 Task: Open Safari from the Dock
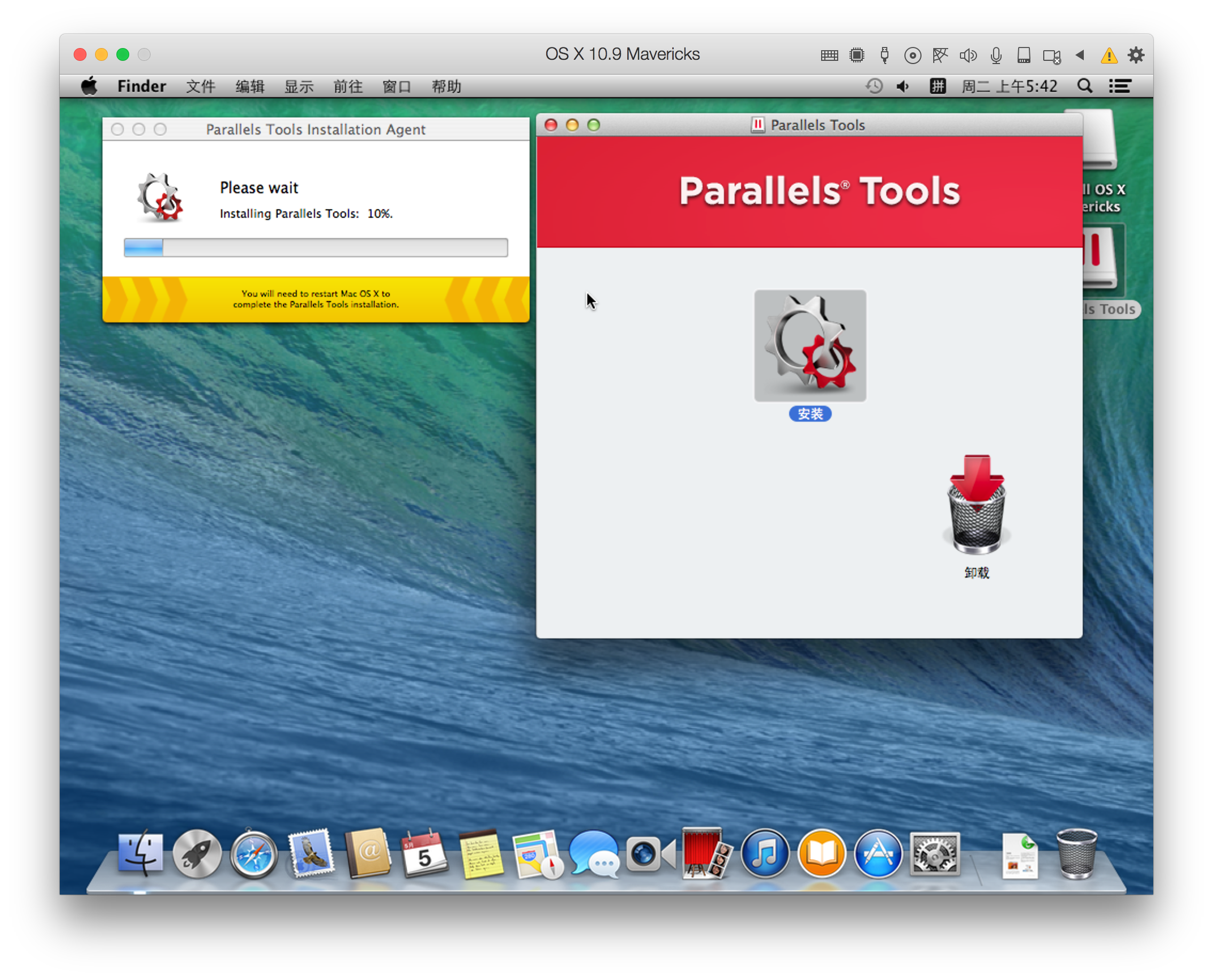click(254, 854)
